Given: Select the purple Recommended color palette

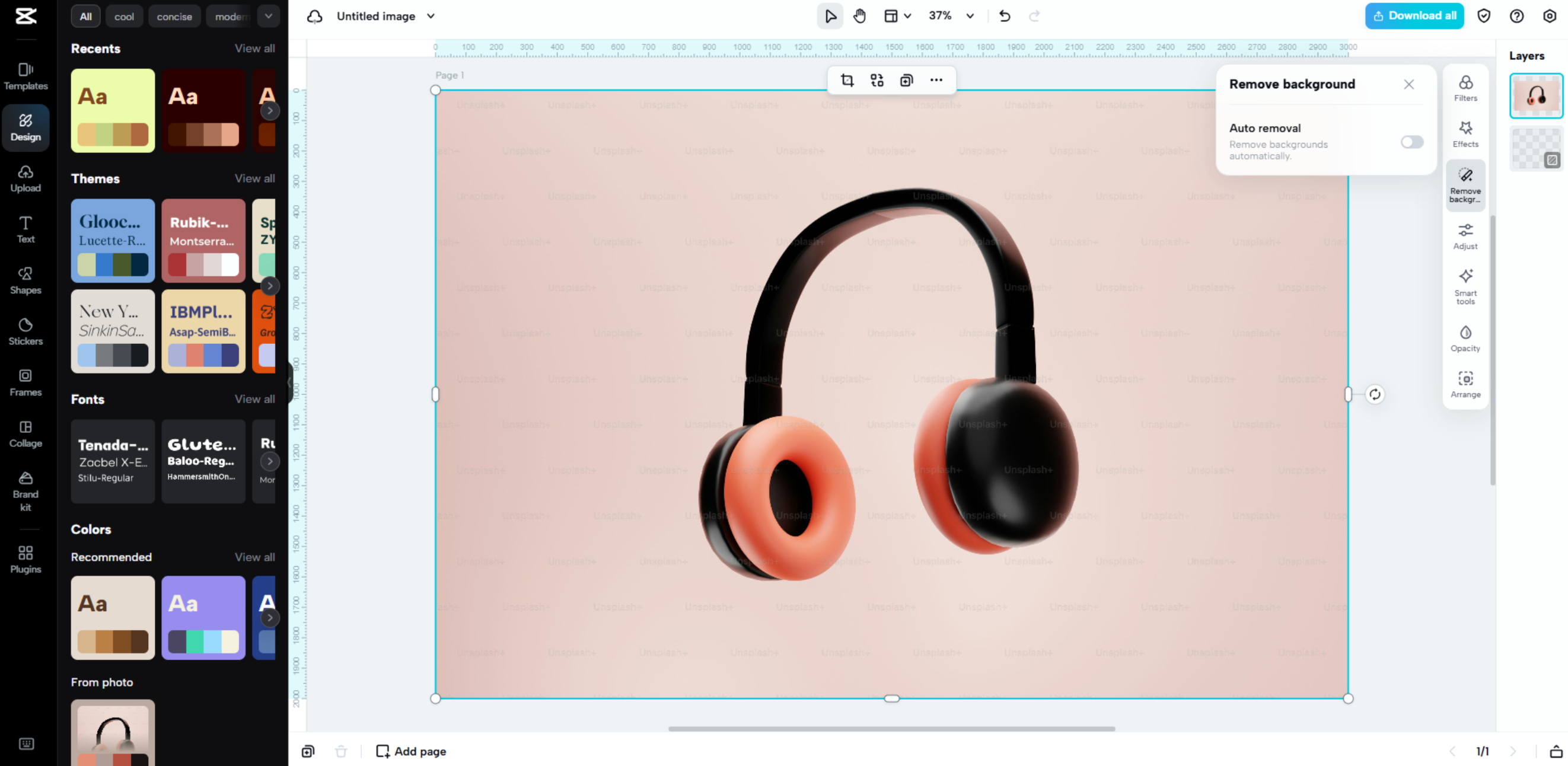Looking at the screenshot, I should click(203, 618).
